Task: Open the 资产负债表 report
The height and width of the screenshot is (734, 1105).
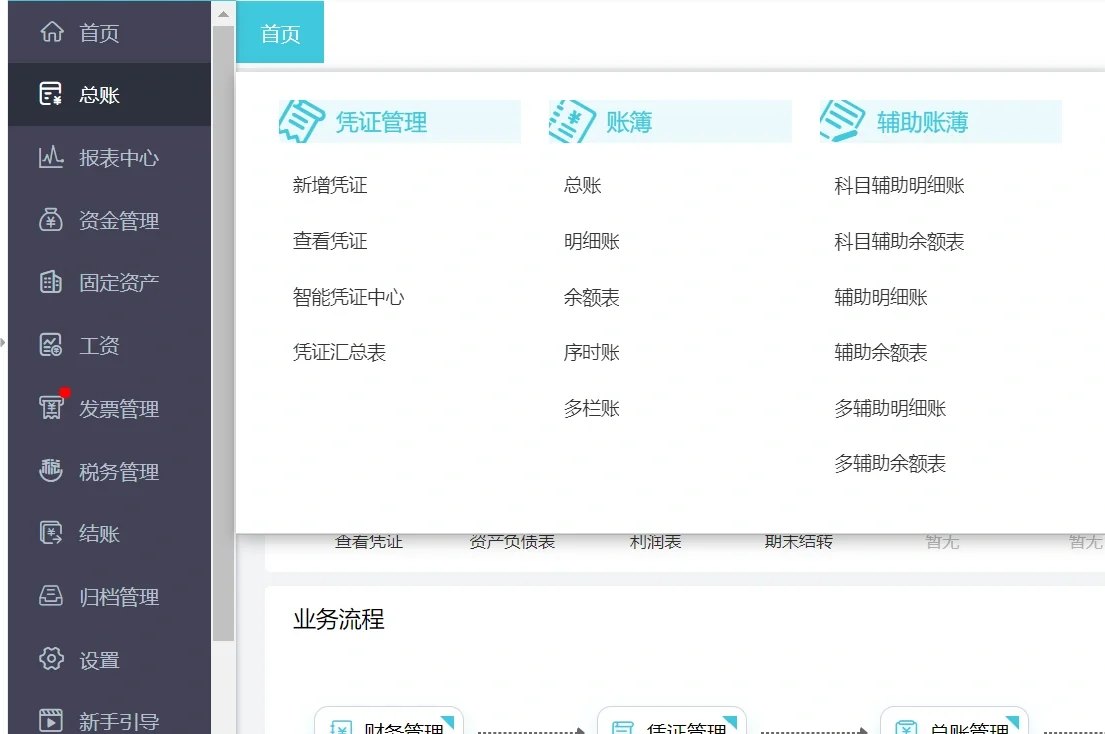Action: (512, 541)
